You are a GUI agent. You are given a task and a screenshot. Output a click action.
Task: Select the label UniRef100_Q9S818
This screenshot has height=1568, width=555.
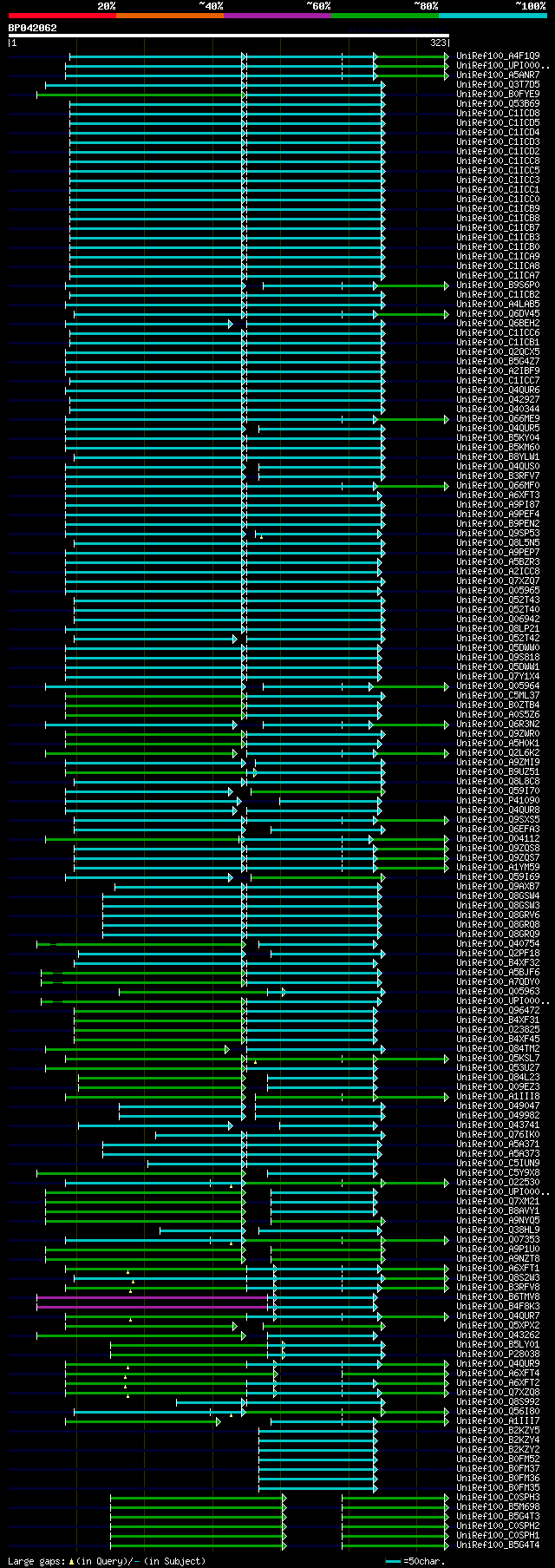(x=498, y=658)
